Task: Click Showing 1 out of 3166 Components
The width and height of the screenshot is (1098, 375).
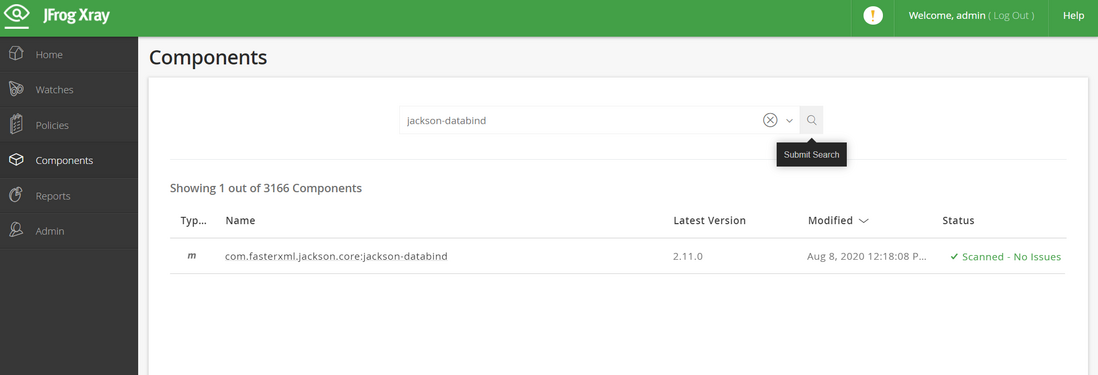Action: 266,188
